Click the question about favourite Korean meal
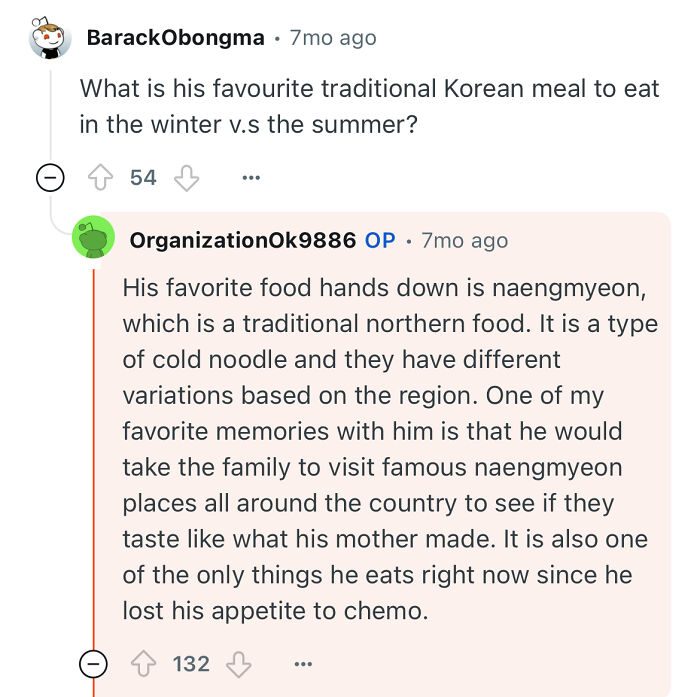The image size is (700, 697). [x=369, y=106]
